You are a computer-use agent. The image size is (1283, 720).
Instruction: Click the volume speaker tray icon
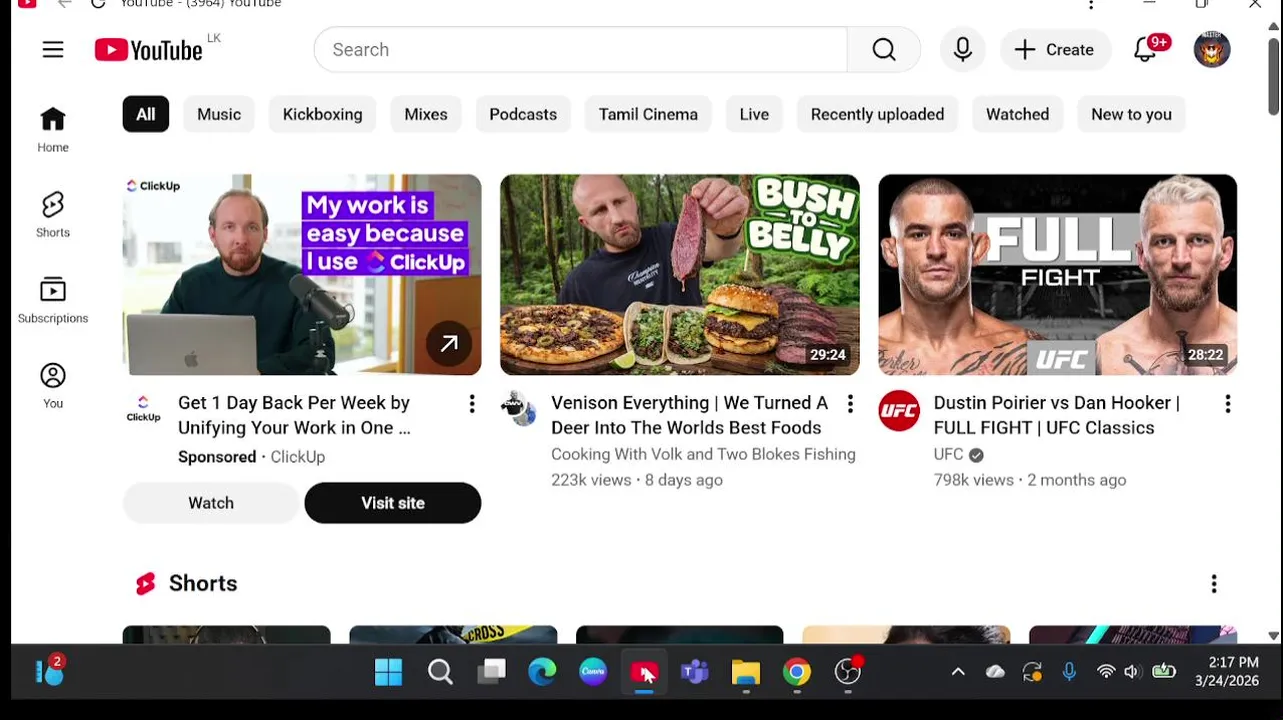(x=1132, y=672)
